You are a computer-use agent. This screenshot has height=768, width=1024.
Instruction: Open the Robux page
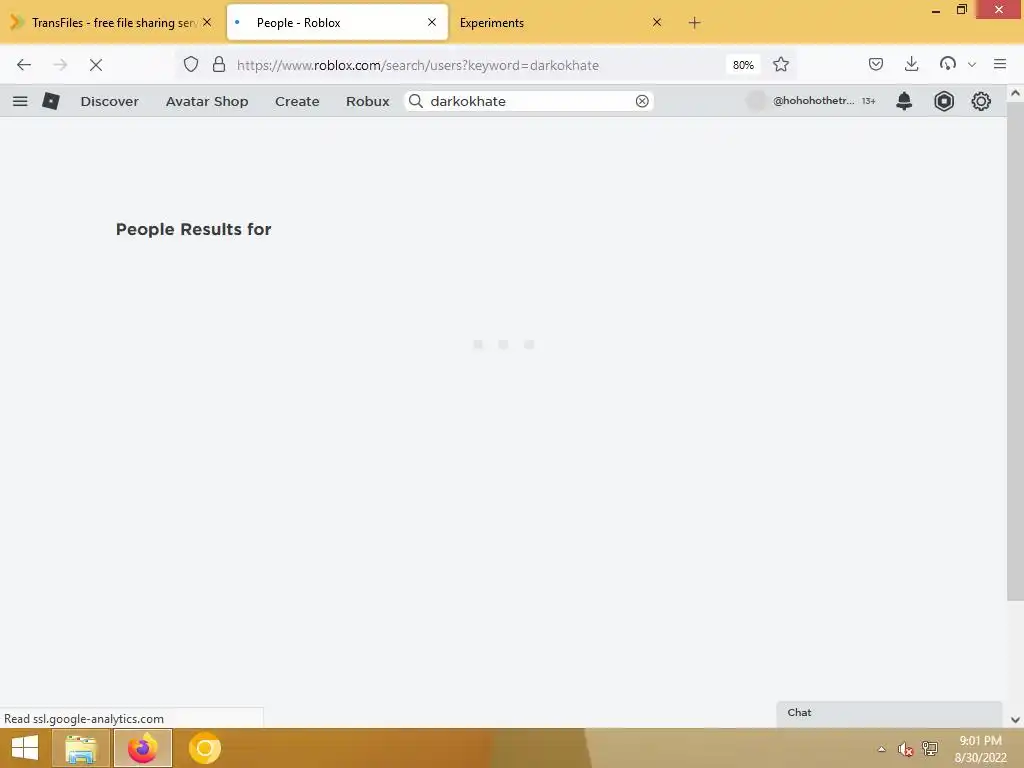tap(368, 101)
